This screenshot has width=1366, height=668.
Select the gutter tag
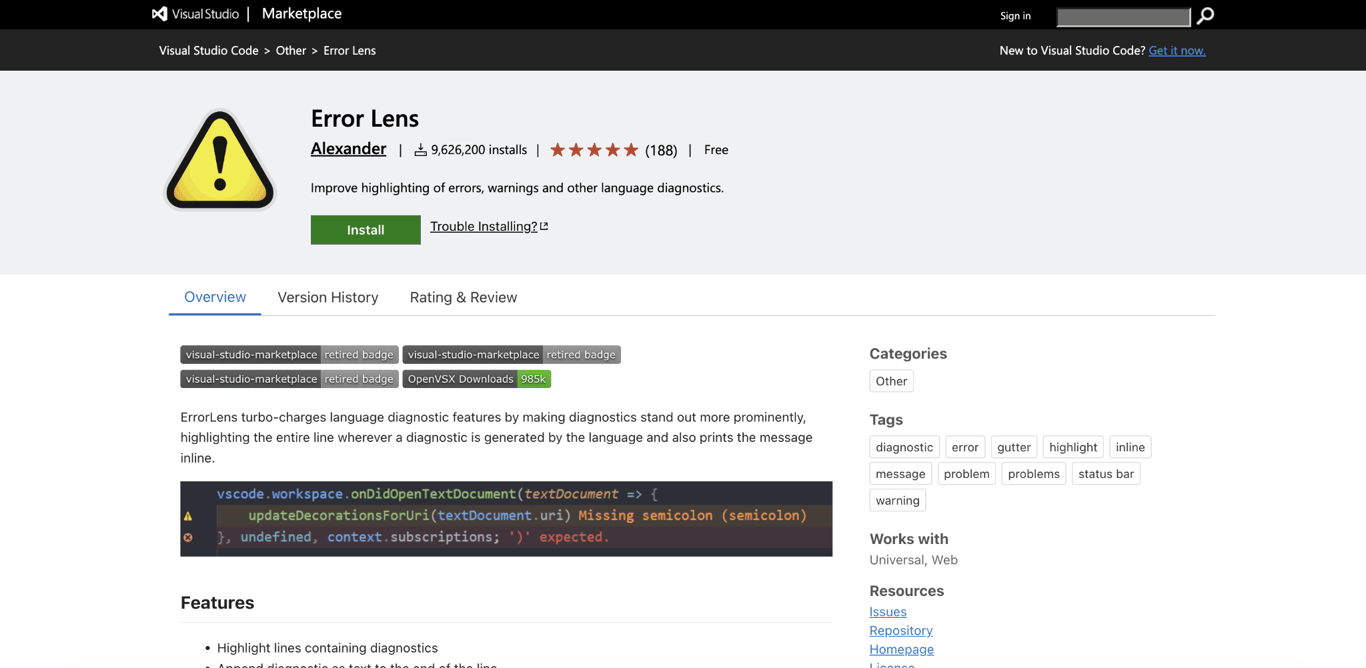click(1013, 447)
